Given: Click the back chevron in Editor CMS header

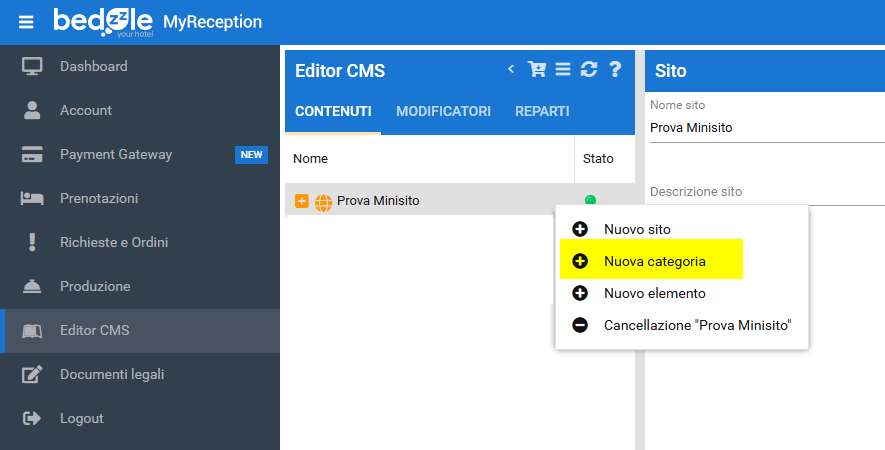Looking at the screenshot, I should pyautogui.click(x=511, y=70).
